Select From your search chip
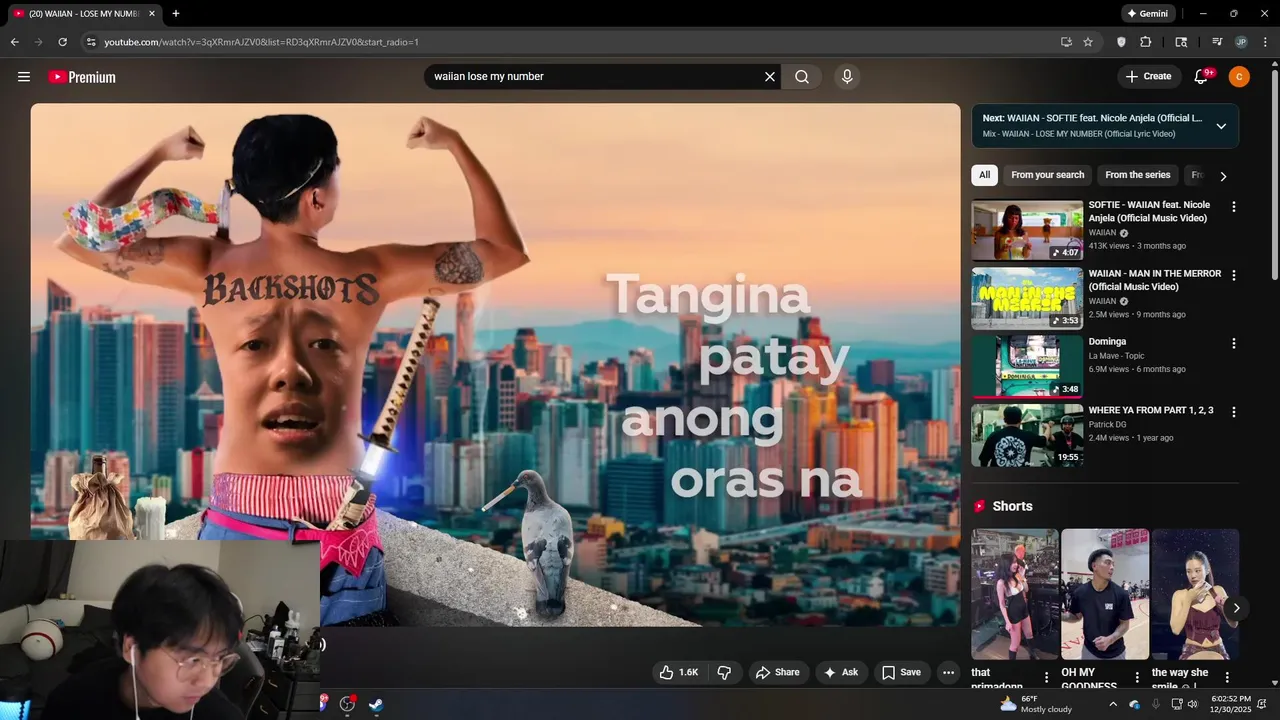 point(1047,175)
